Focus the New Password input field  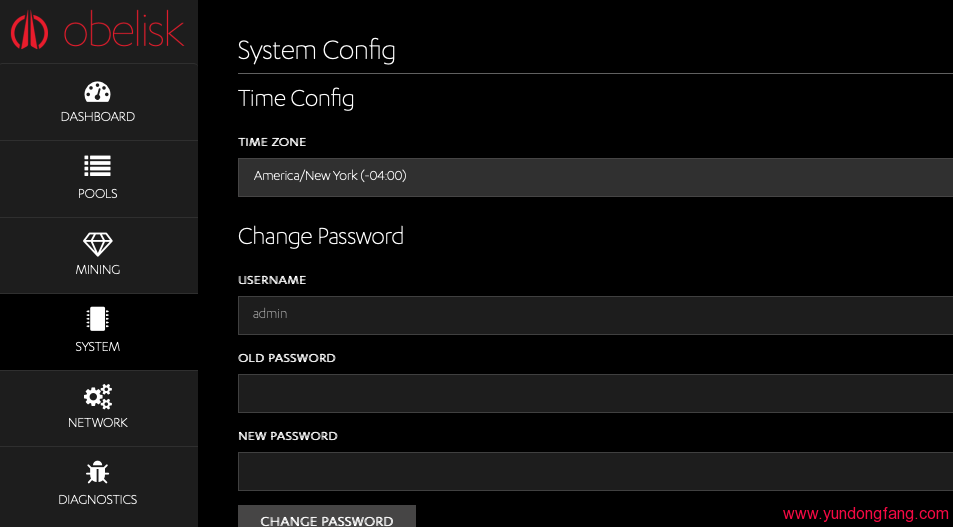tap(595, 471)
